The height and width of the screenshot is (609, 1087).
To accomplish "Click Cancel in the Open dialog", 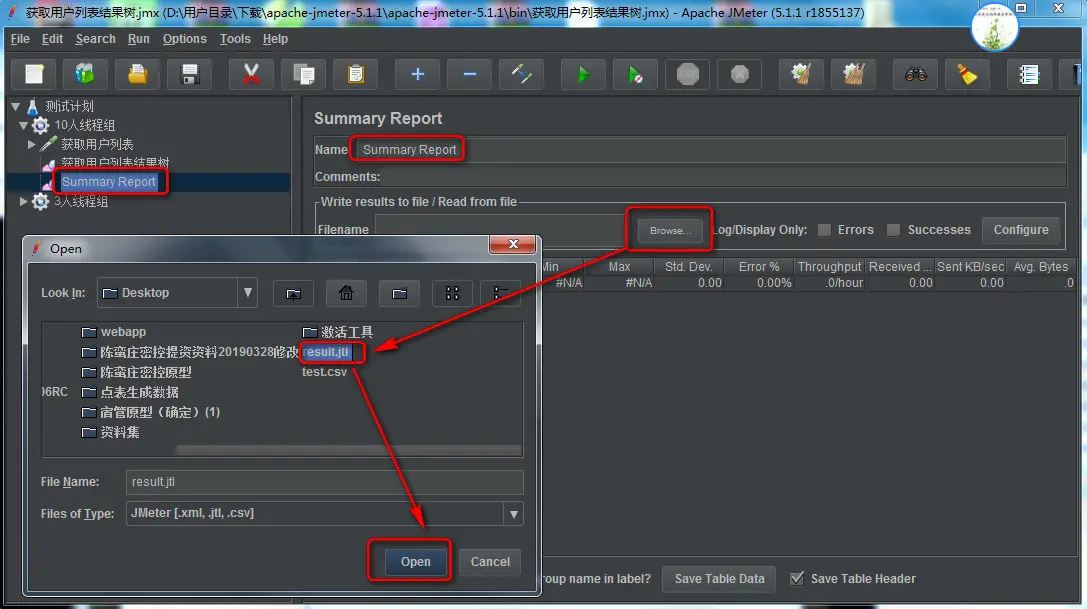I will (490, 561).
